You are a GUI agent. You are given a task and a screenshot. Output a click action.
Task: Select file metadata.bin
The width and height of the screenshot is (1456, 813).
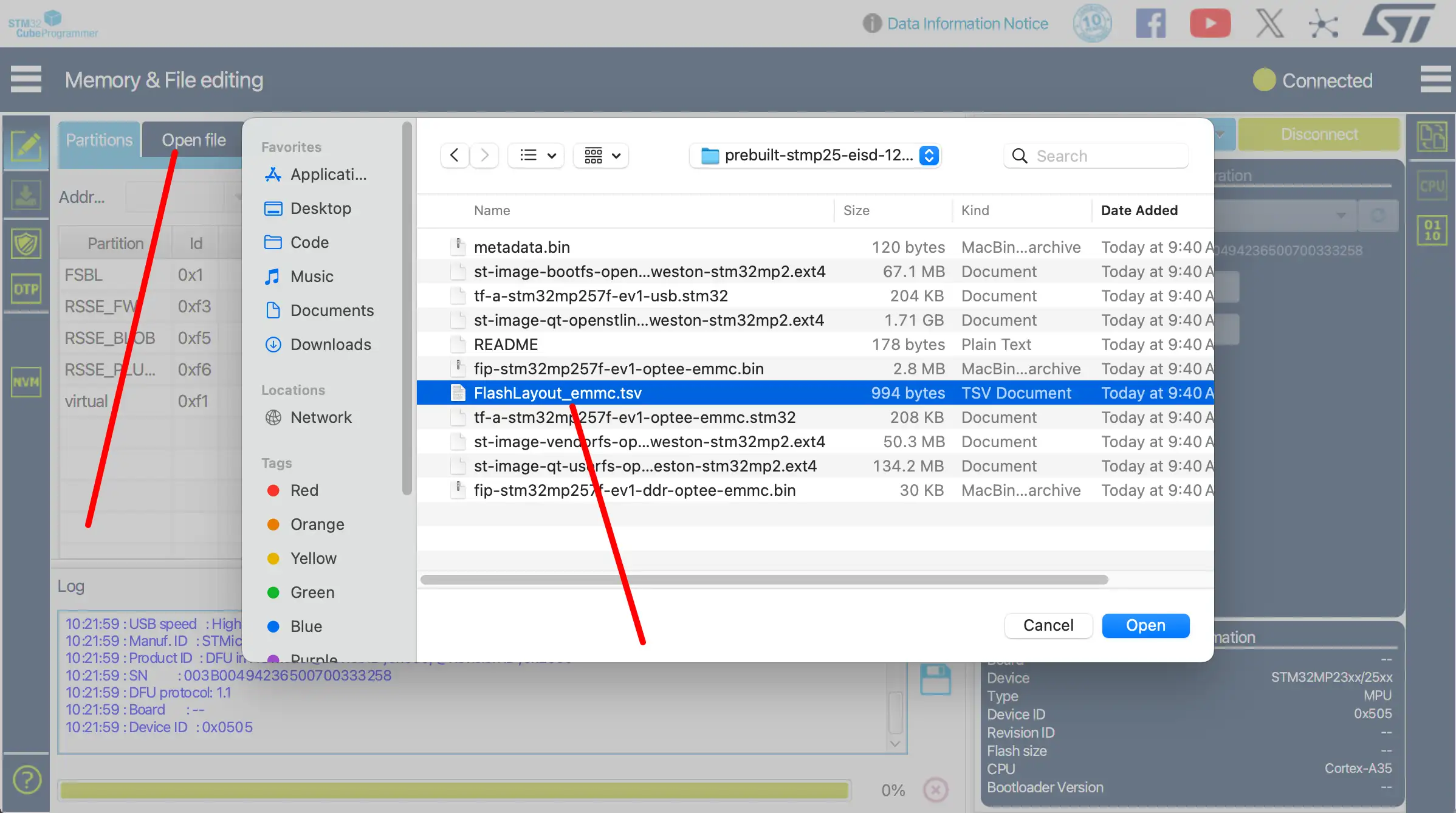click(816, 247)
